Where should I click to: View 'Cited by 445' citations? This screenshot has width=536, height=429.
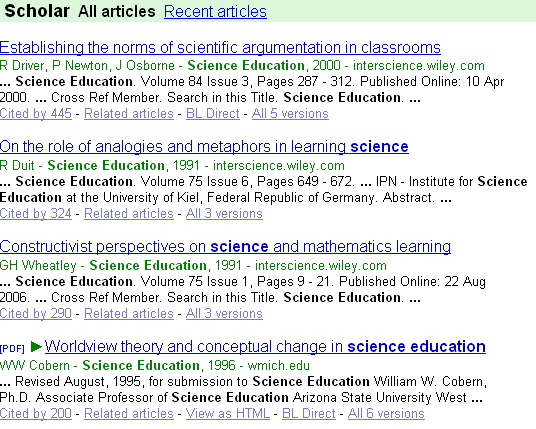point(36,113)
